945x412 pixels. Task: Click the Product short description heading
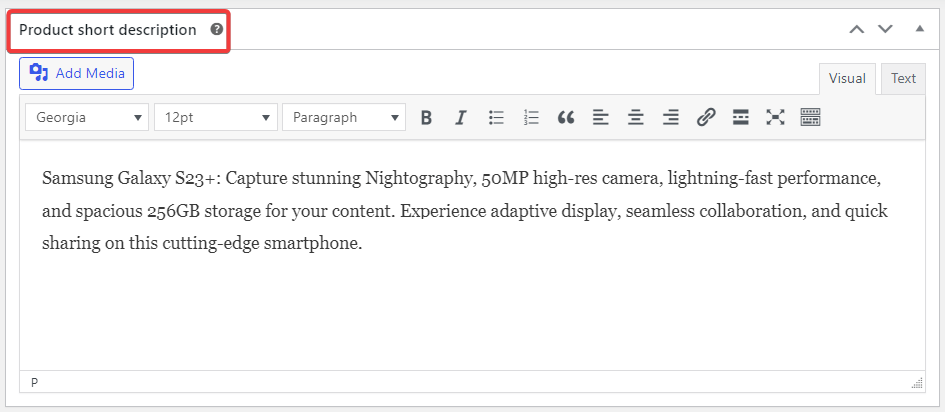tap(108, 30)
